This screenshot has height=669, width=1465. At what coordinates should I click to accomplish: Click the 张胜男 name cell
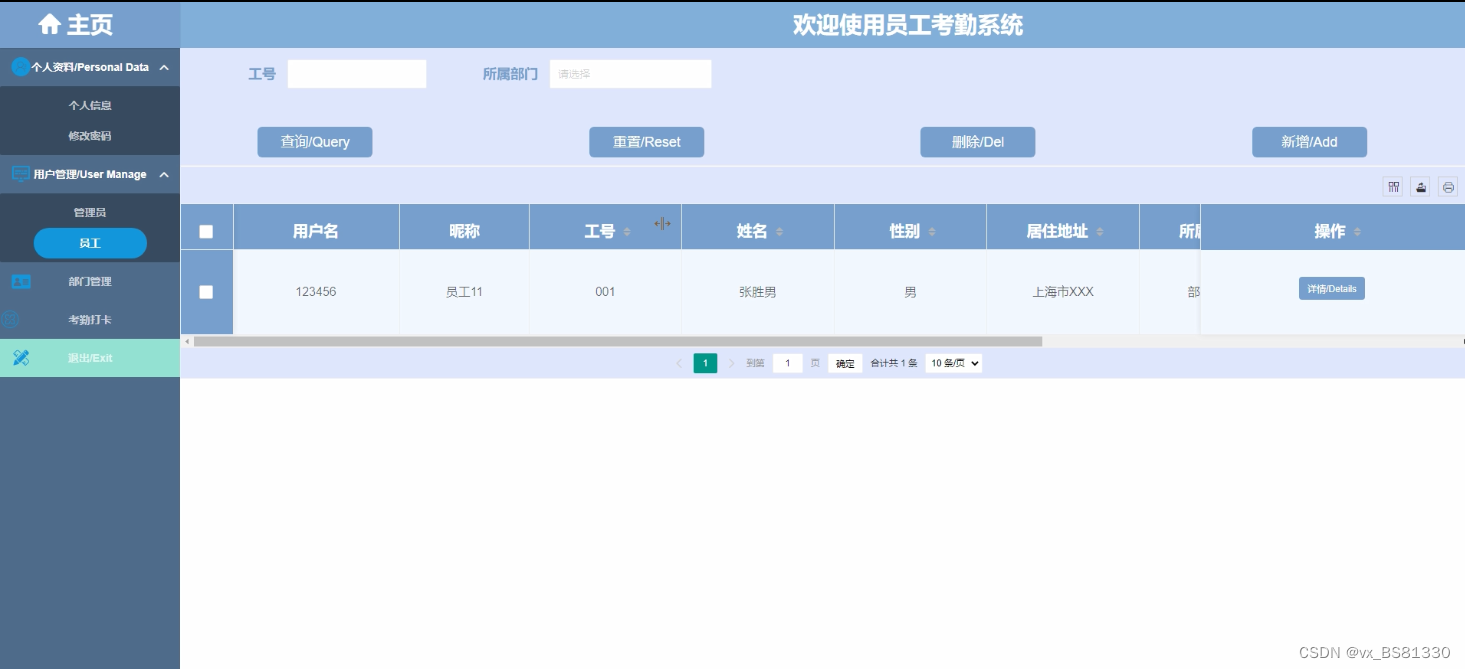coord(758,292)
